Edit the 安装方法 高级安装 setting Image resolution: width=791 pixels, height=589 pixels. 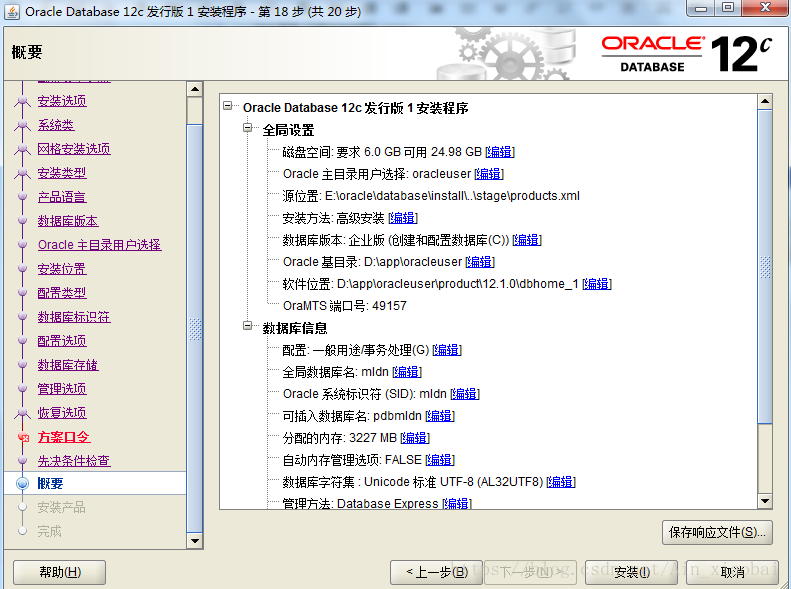pyautogui.click(x=403, y=218)
